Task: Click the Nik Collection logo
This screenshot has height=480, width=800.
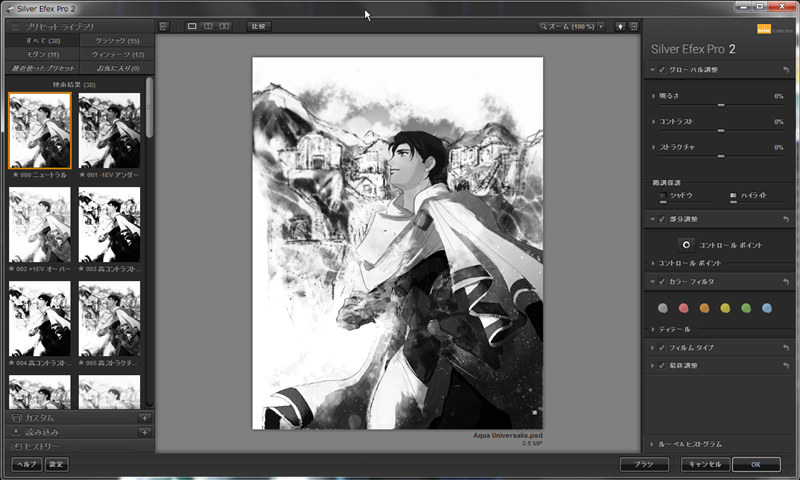Action: [774, 30]
